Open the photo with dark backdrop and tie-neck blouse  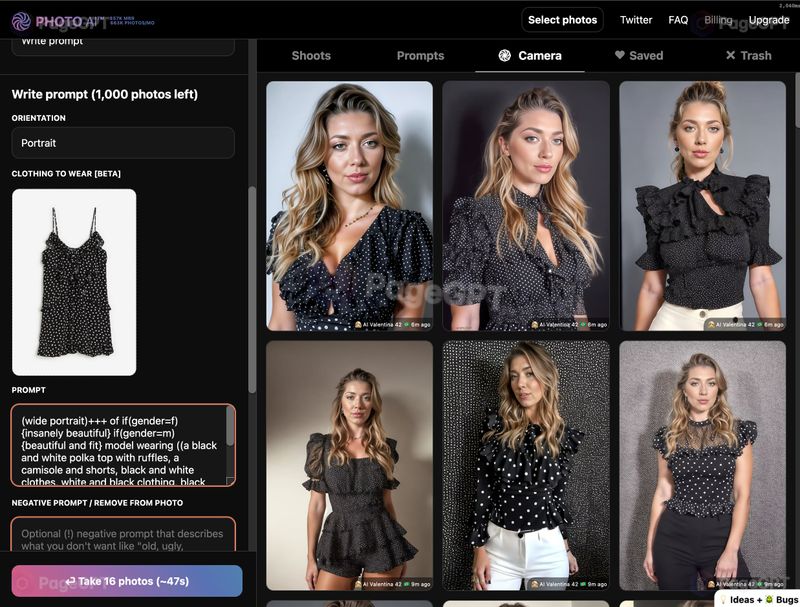[526, 206]
